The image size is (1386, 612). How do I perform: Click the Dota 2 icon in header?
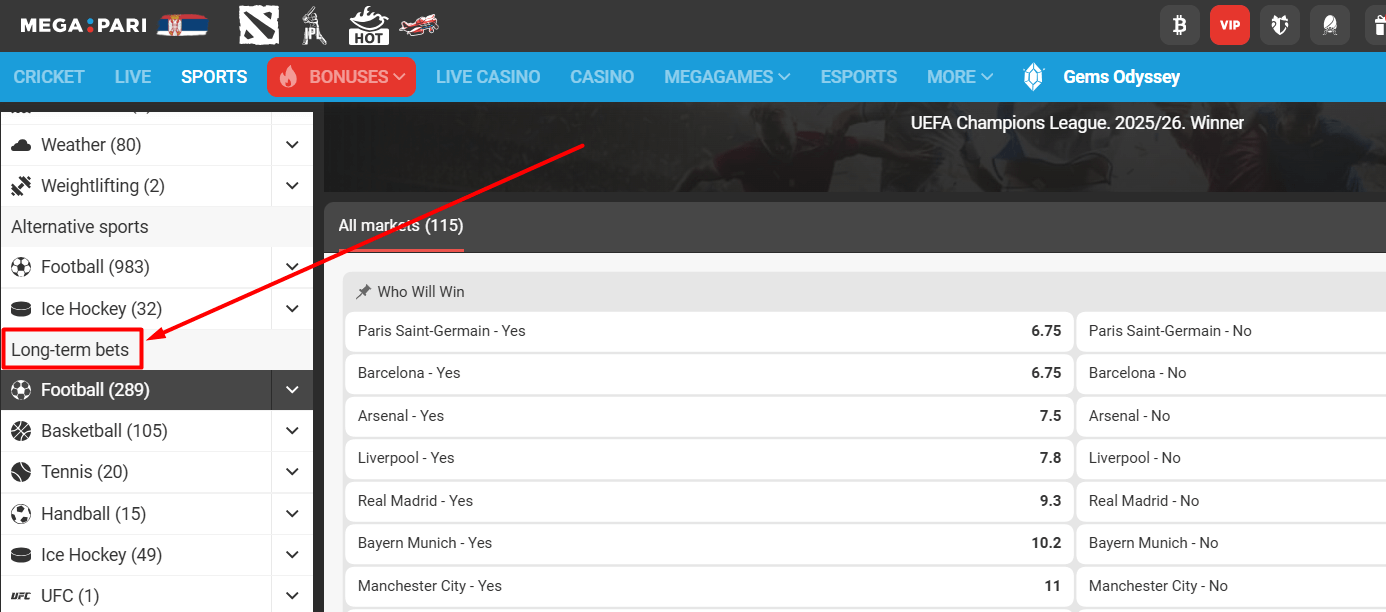(x=259, y=26)
